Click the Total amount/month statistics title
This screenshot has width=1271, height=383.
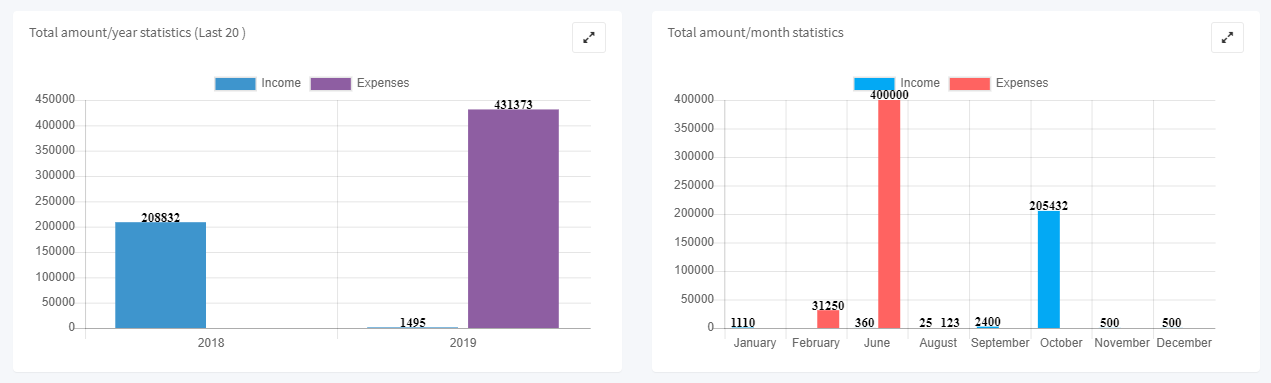755,32
